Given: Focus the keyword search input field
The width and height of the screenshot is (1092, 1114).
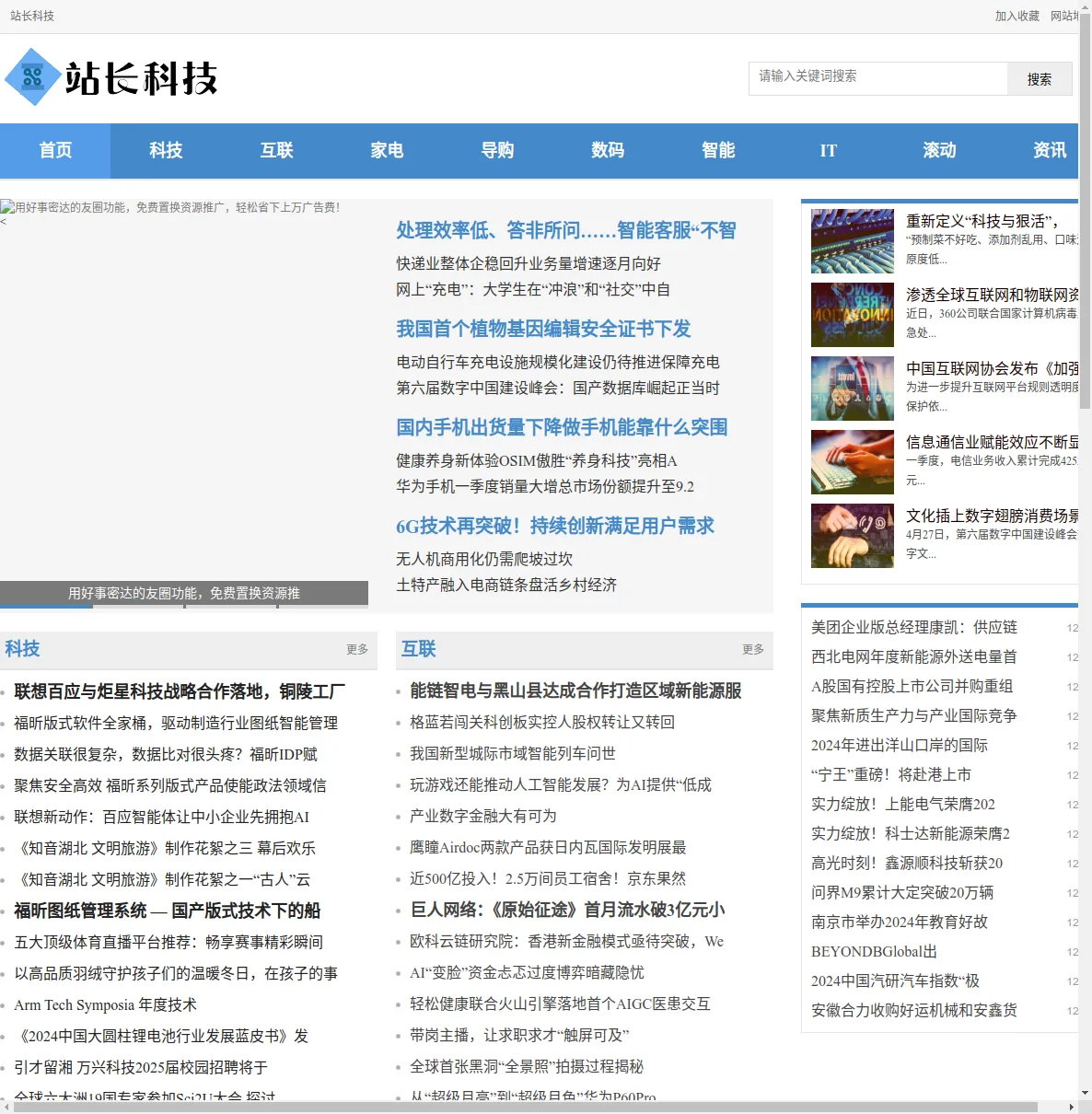Looking at the screenshot, I should click(877, 78).
